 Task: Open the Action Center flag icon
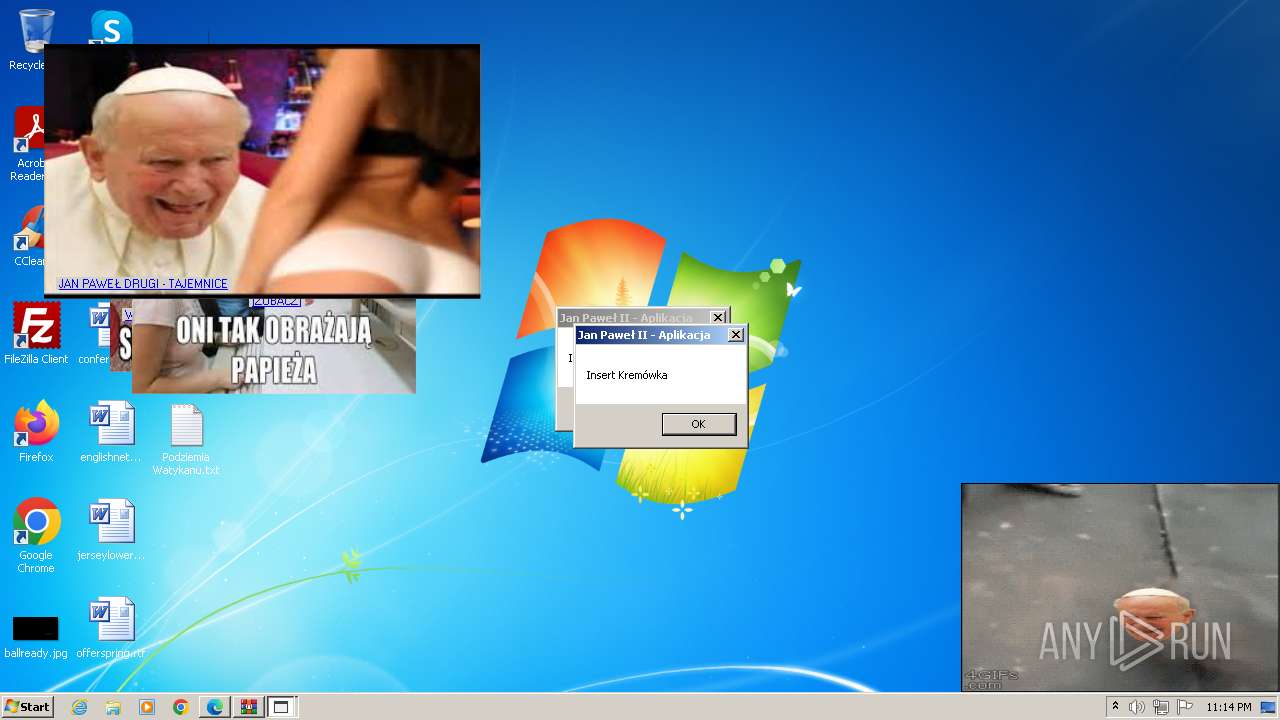coord(1185,707)
